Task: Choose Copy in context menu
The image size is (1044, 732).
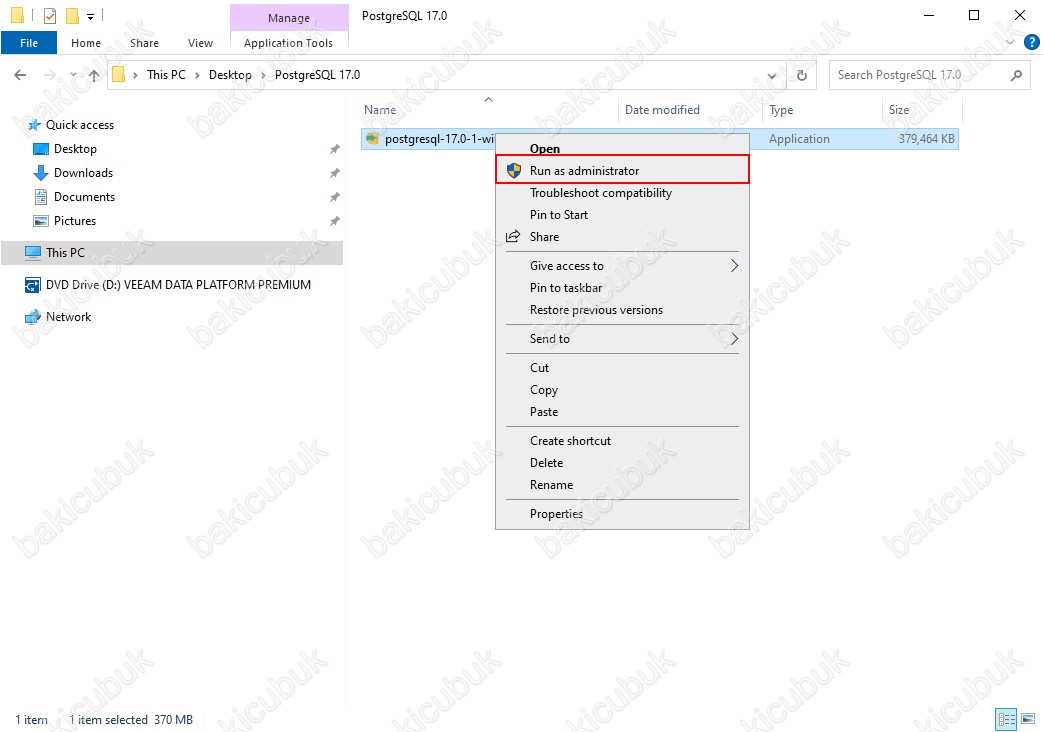Action: tap(622, 390)
